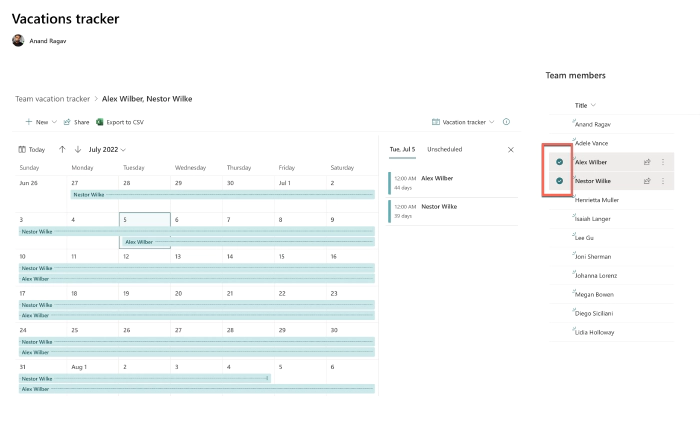Click Alex Wilber event in July 24 week

pyautogui.click(x=196, y=352)
